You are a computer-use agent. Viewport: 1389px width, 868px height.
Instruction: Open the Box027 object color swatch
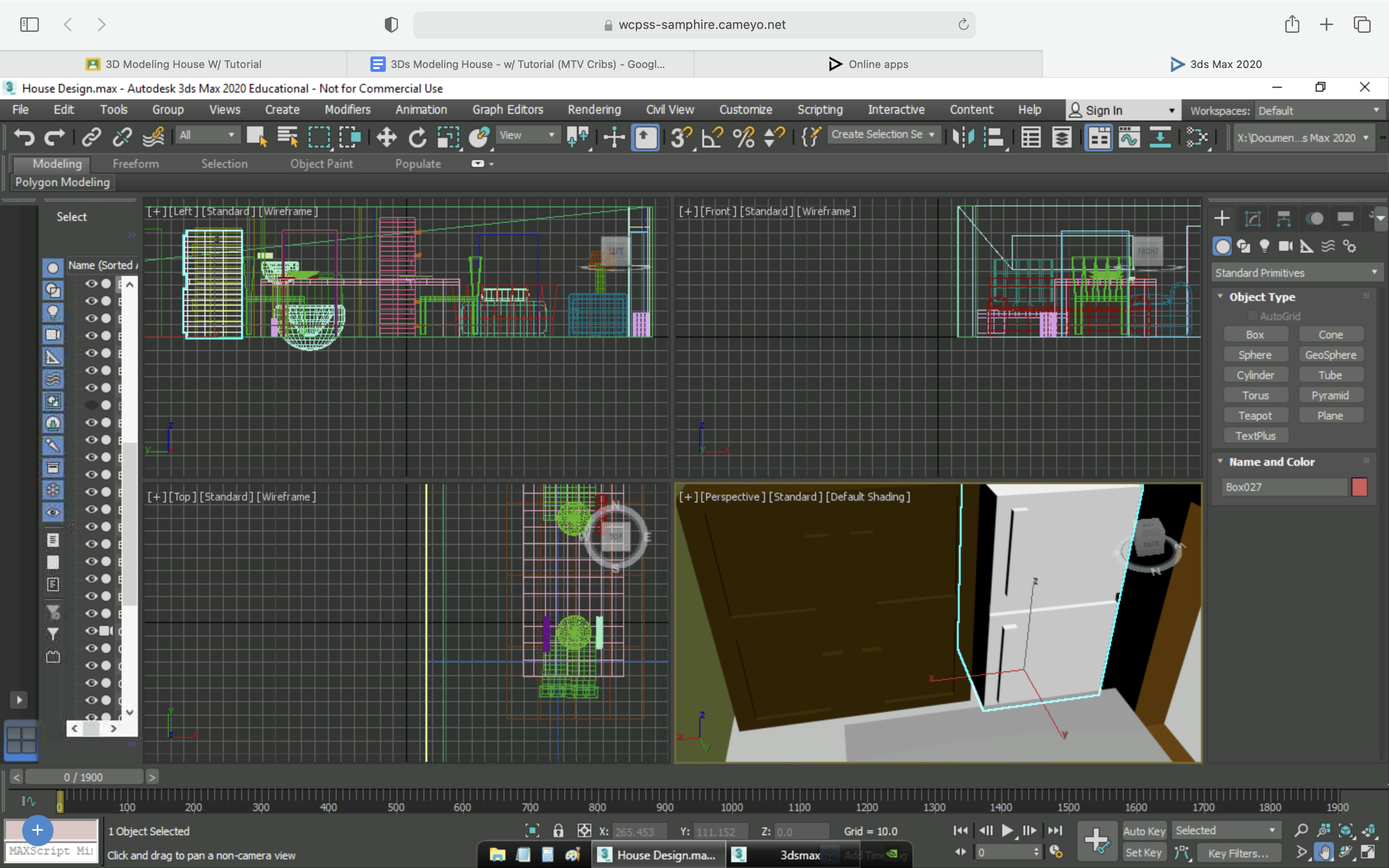point(1360,487)
